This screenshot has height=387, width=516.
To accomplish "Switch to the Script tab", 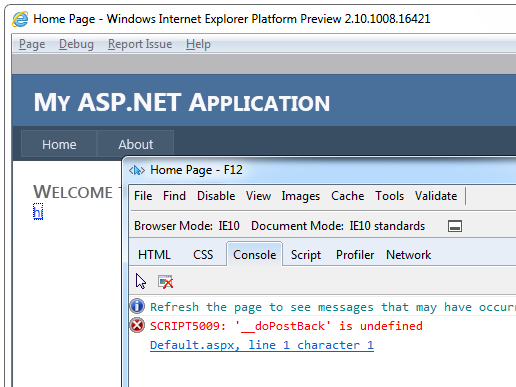I will point(306,255).
